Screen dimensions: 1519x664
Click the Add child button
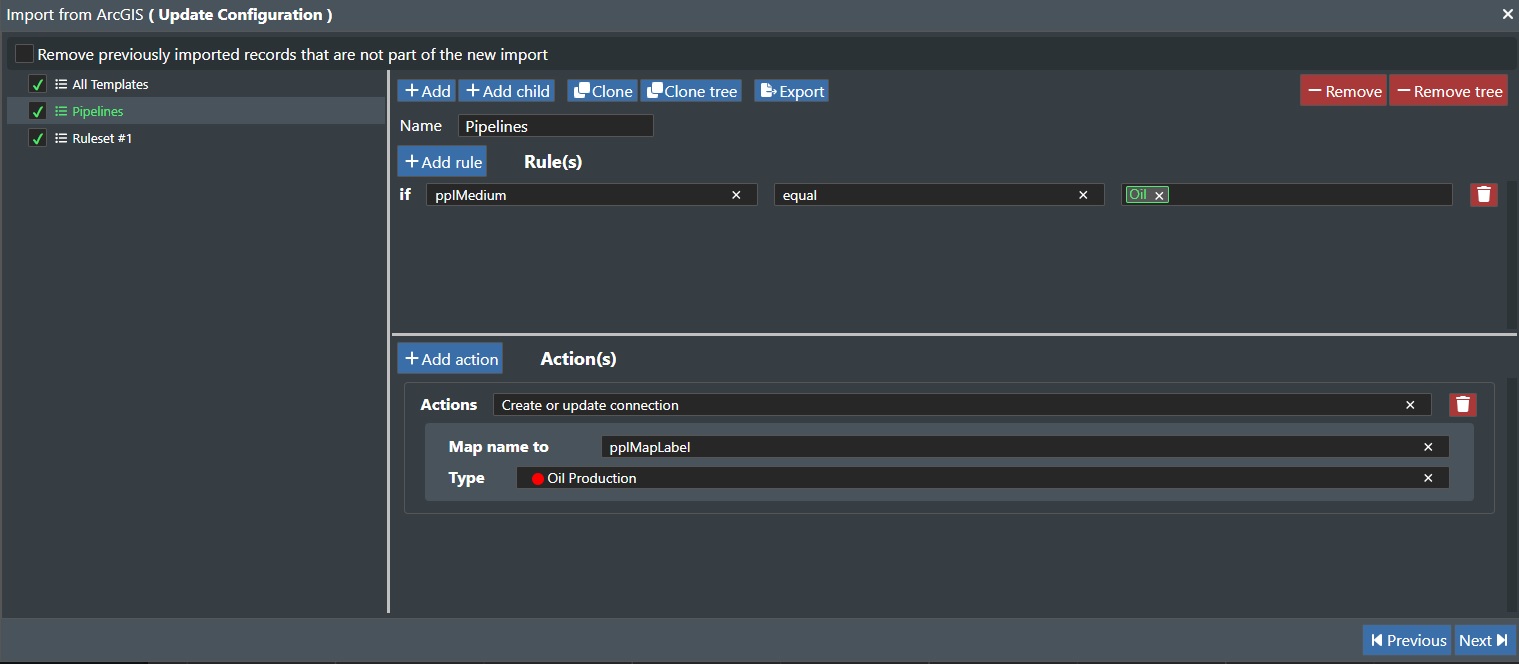(x=507, y=91)
